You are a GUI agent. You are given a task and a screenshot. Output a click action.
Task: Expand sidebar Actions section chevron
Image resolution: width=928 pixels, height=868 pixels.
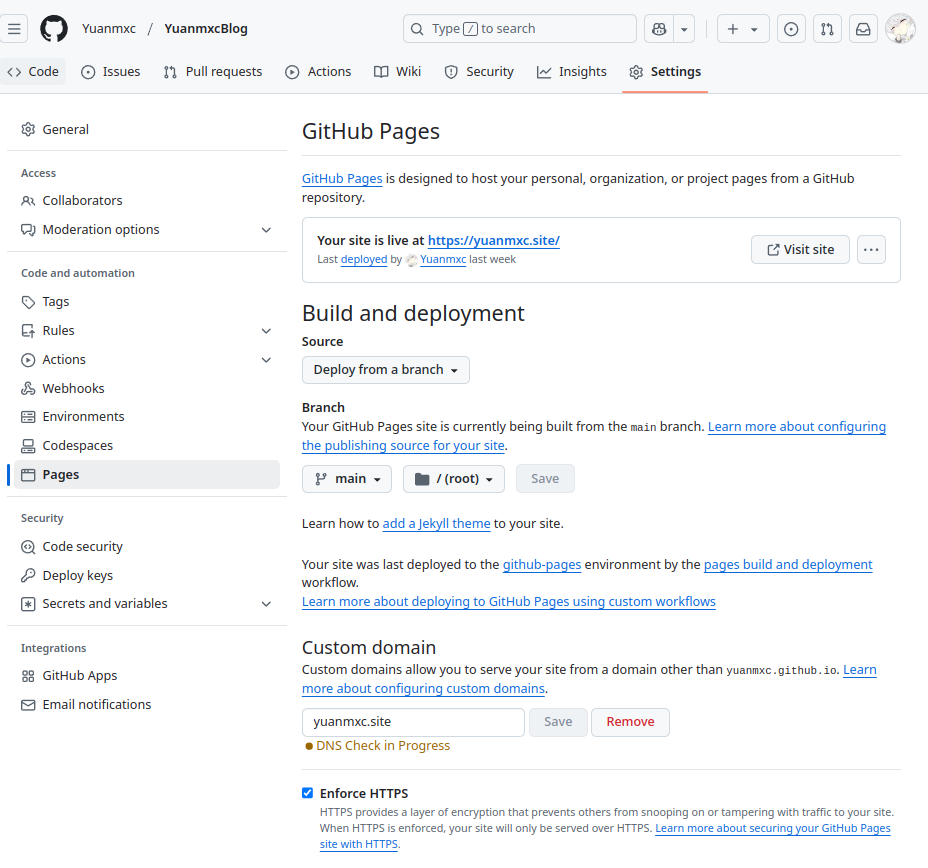[x=266, y=360]
